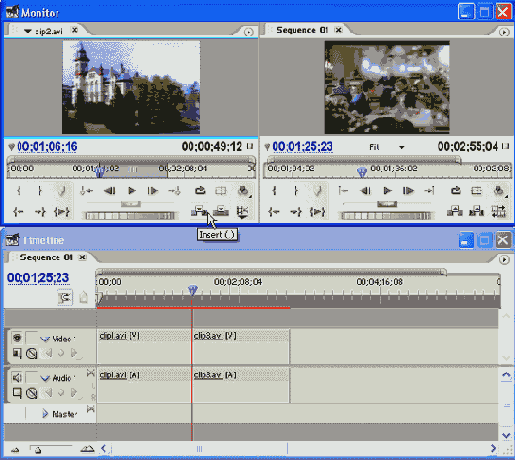Go to Out Point in Program monitor
The height and width of the screenshot is (460, 515).
tap(296, 212)
